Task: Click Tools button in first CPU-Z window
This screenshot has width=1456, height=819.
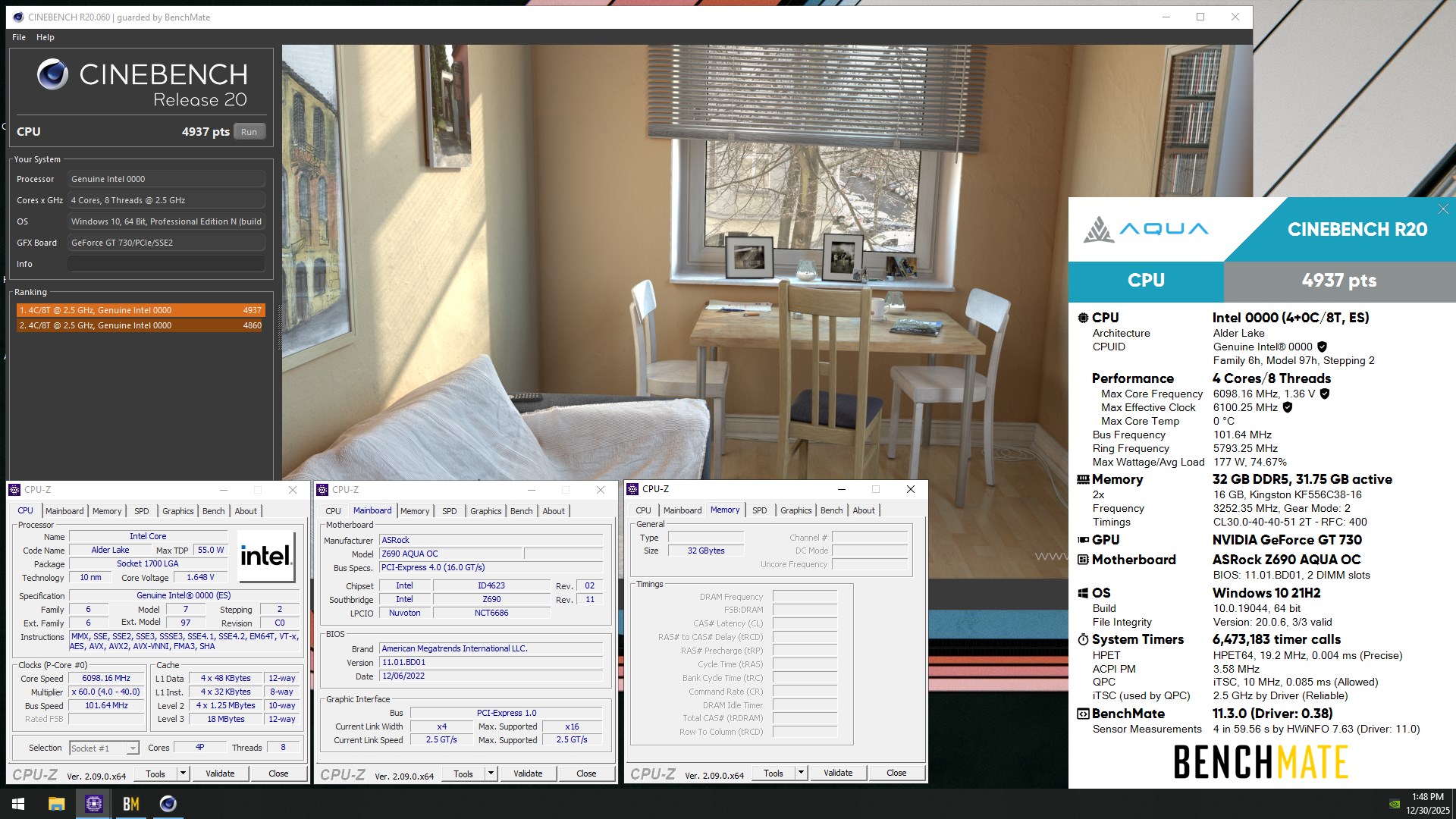Action: click(155, 773)
